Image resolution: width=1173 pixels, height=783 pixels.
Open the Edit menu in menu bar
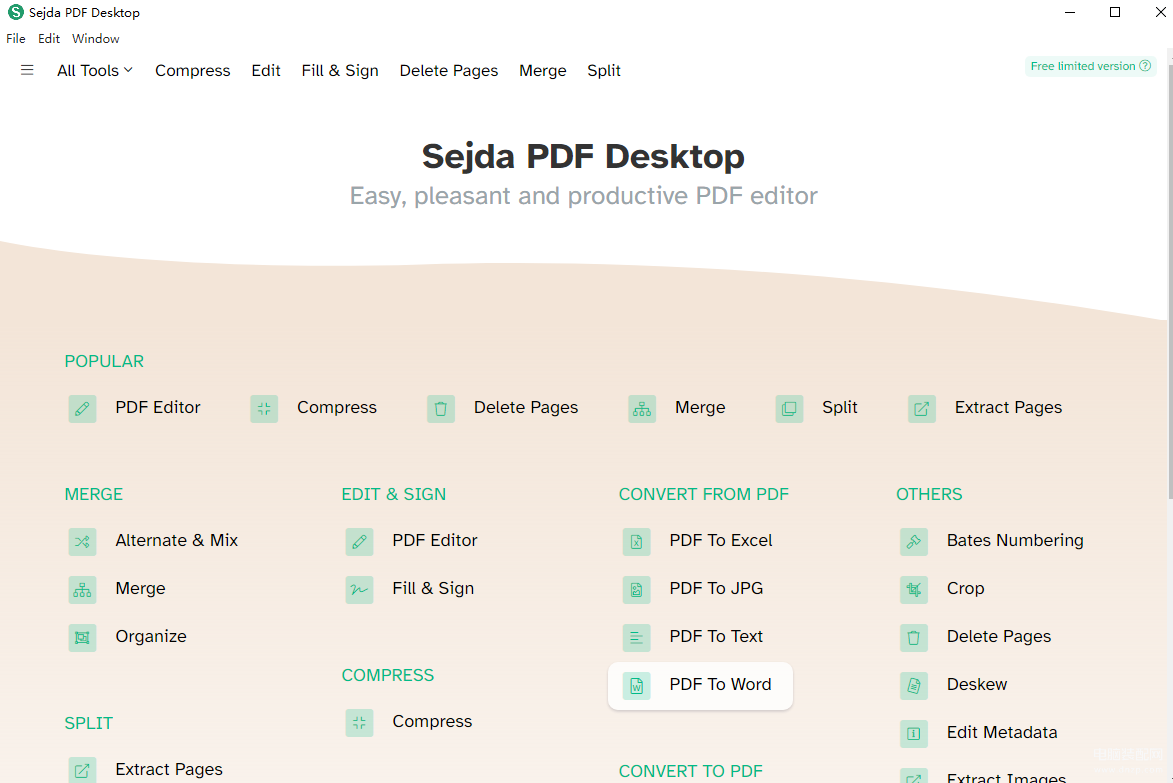(x=49, y=39)
